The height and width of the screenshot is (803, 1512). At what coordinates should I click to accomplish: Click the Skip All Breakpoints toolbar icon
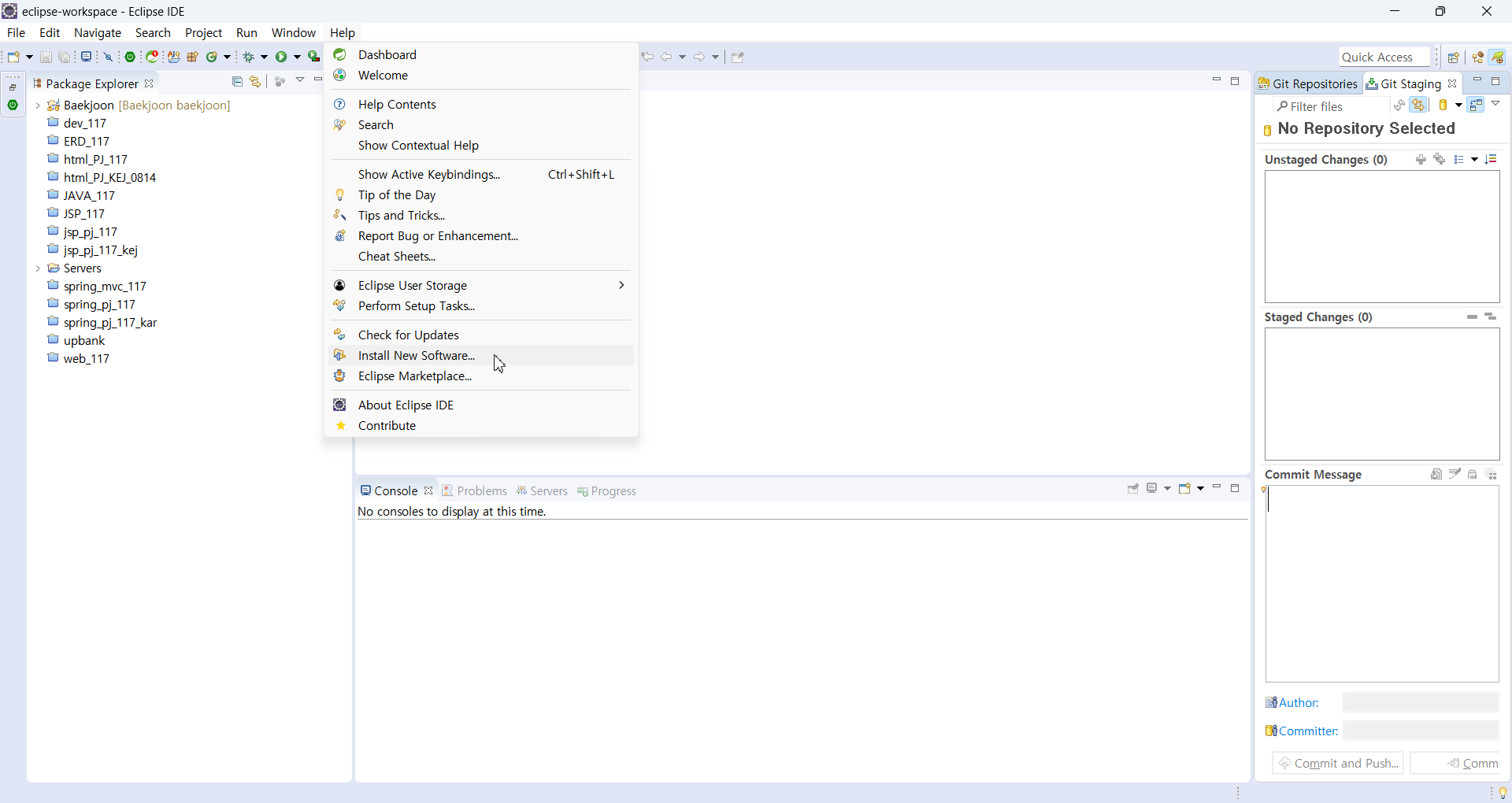tap(109, 57)
